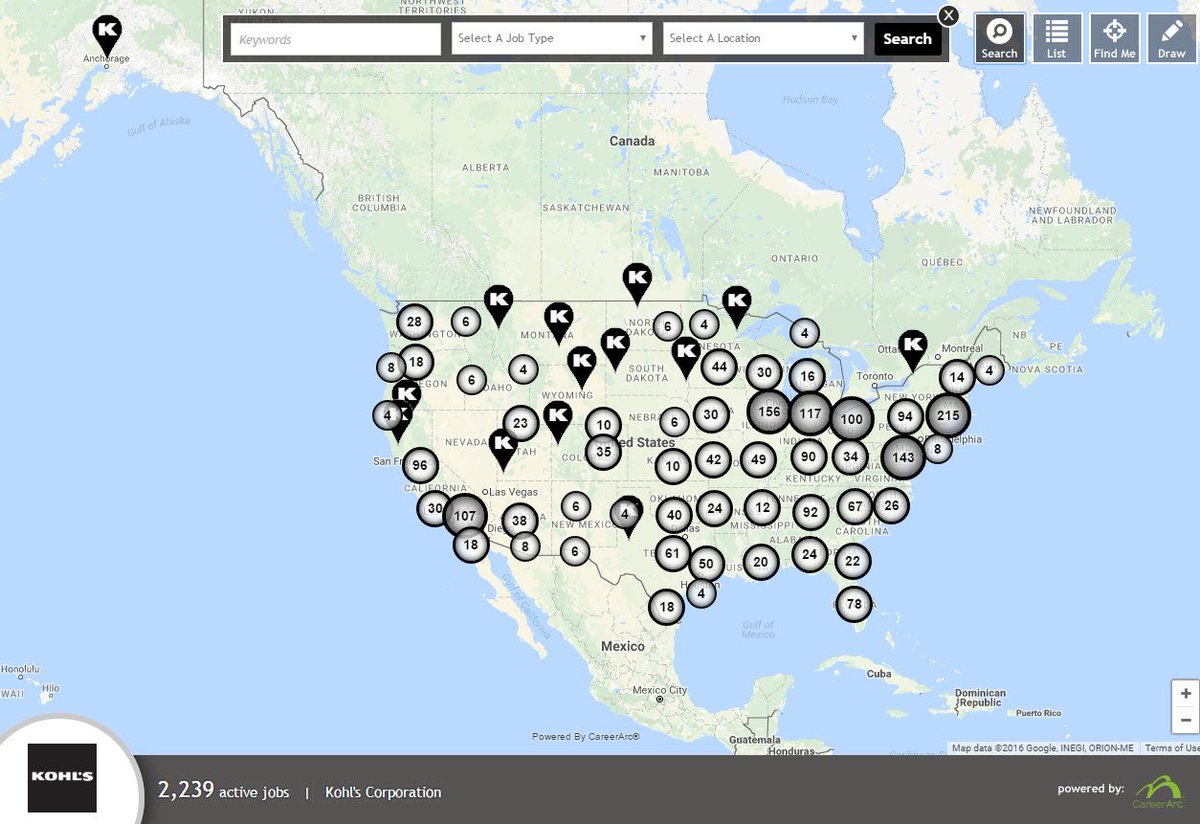Click the Keywords input field
The width and height of the screenshot is (1200, 824).
point(335,39)
